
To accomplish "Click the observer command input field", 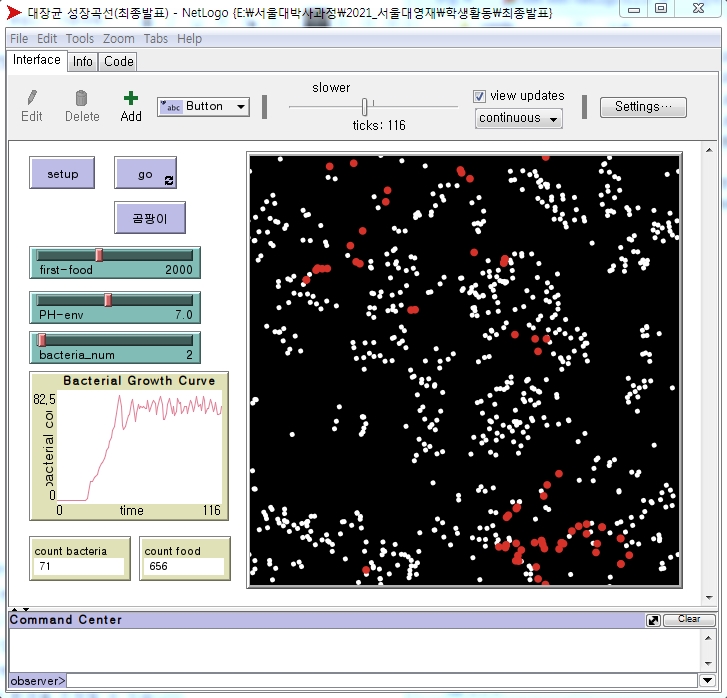I will click(382, 680).
